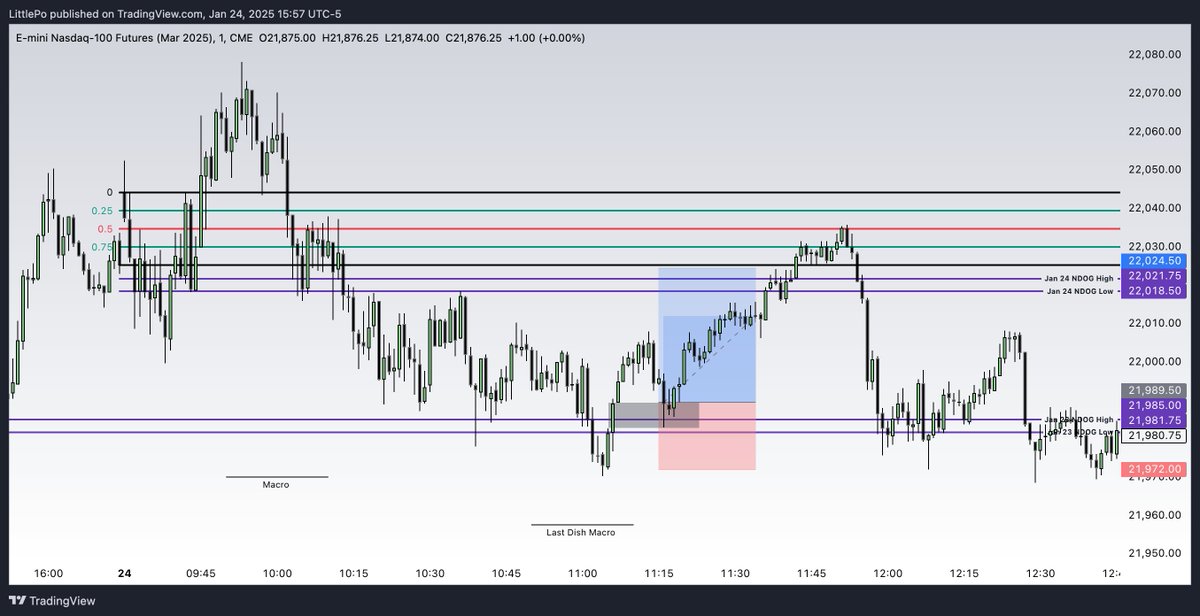Click the red 21,972.00 stop price tag

[1156, 468]
